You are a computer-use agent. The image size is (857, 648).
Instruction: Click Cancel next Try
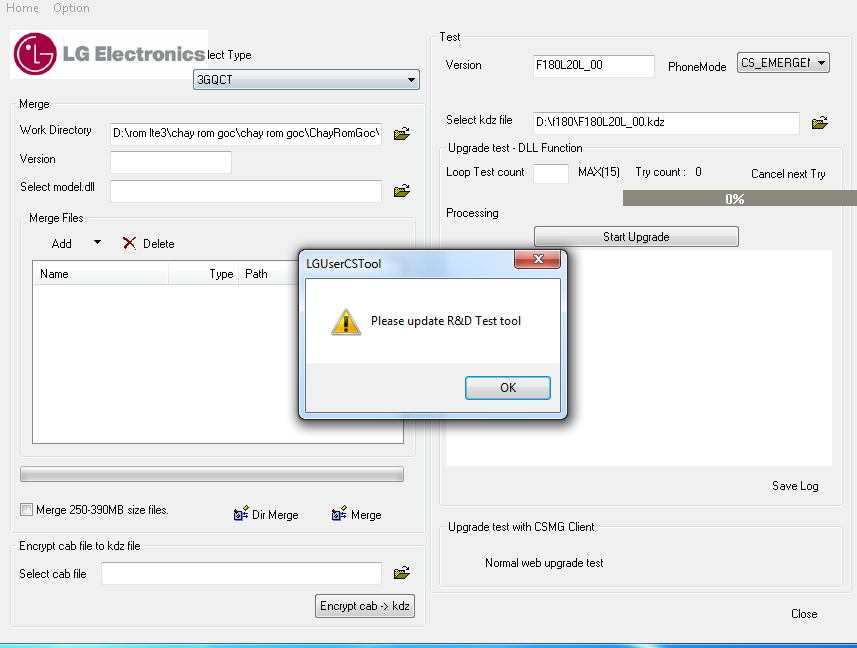click(788, 174)
